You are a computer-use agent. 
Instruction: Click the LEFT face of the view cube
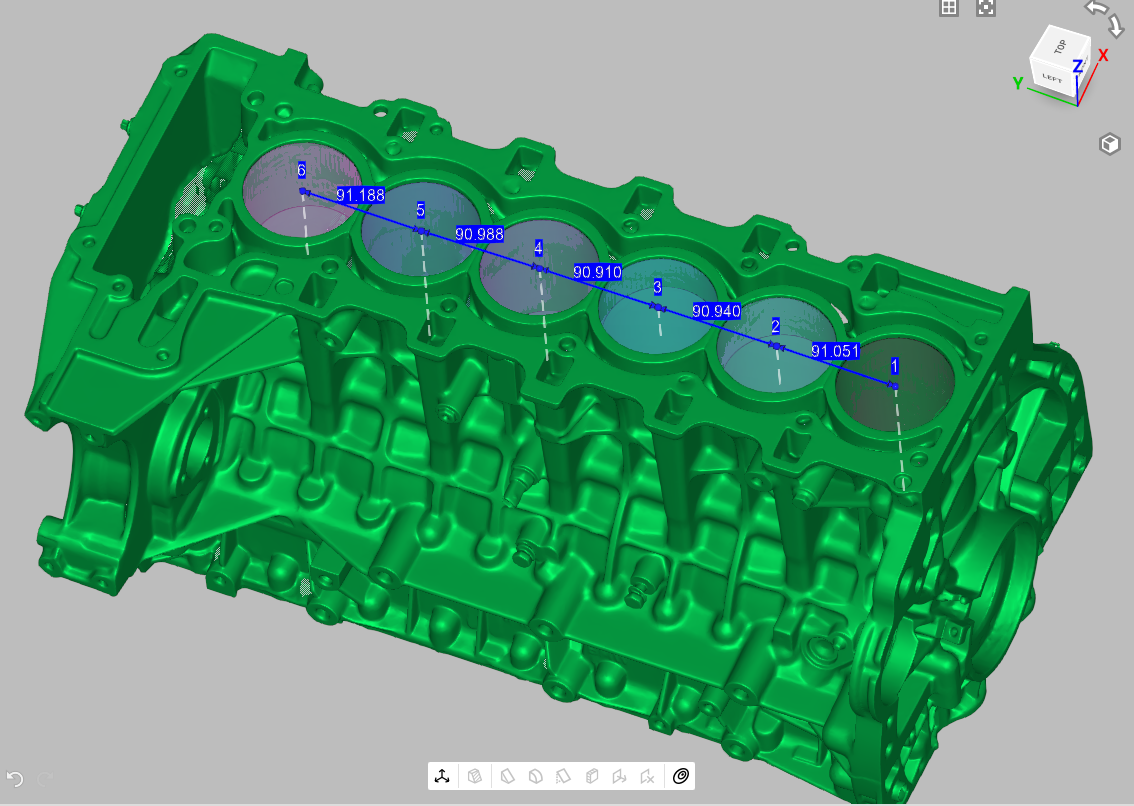(1050, 77)
